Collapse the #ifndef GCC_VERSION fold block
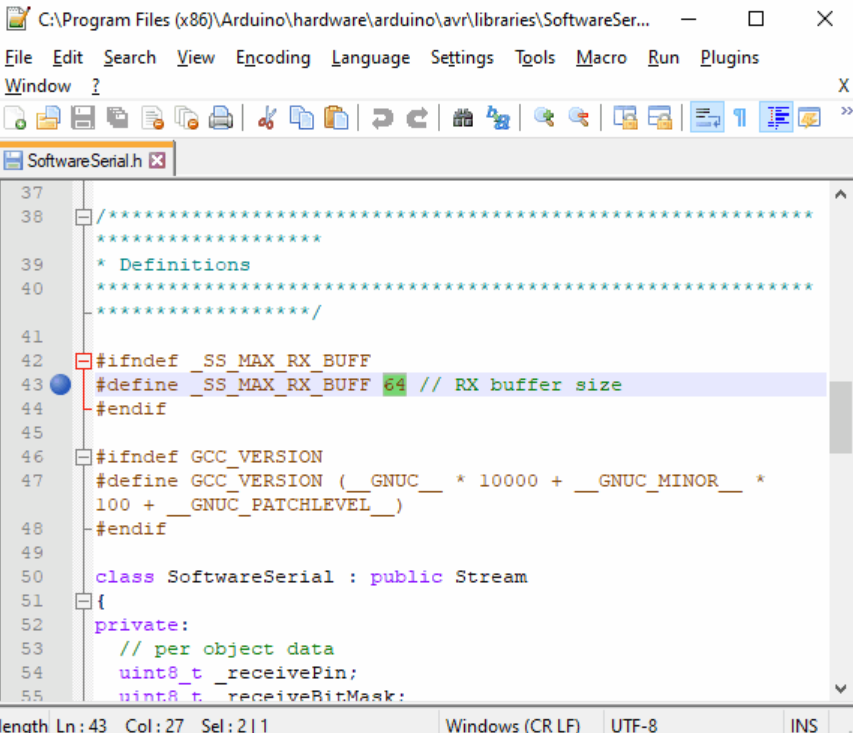853x733 pixels. [x=84, y=457]
